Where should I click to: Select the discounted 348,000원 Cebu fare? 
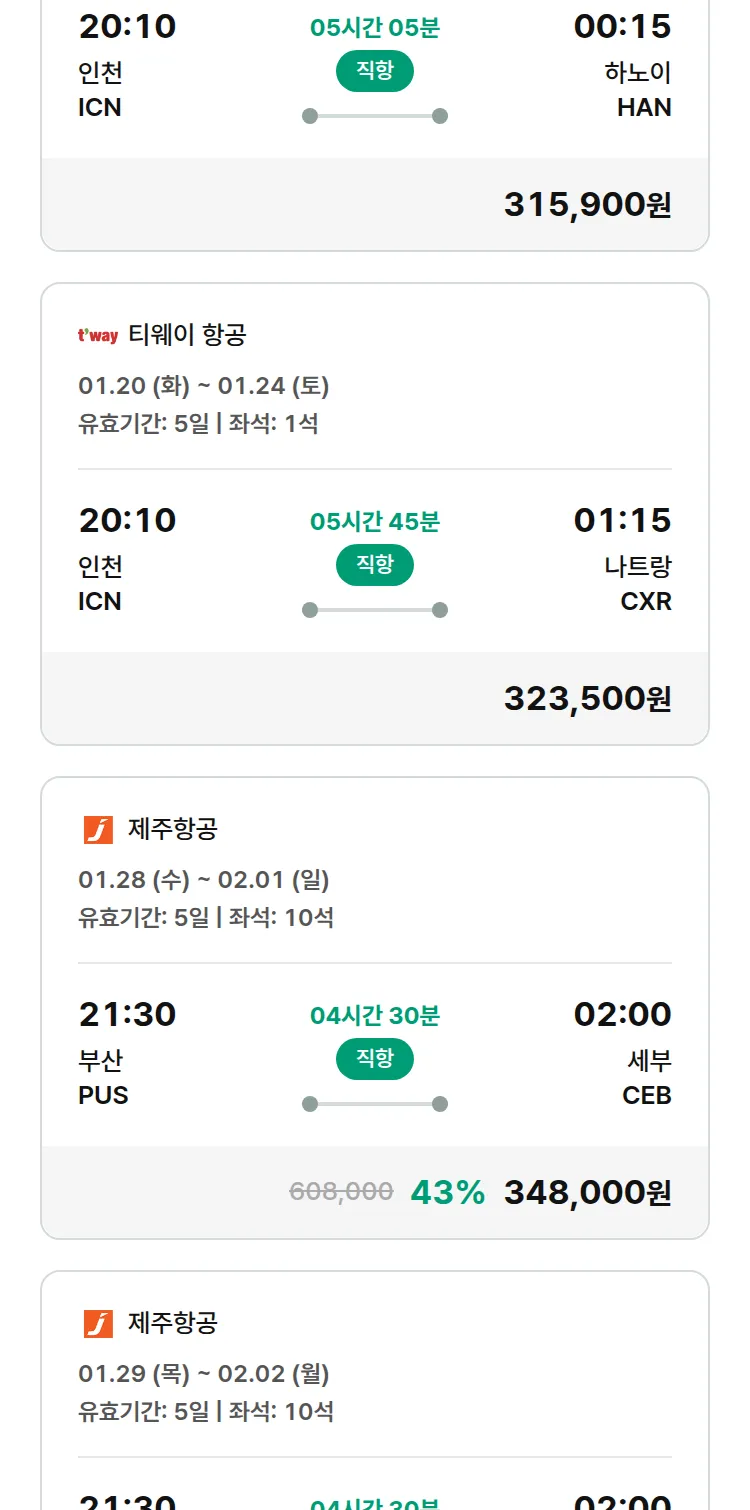coord(587,1192)
